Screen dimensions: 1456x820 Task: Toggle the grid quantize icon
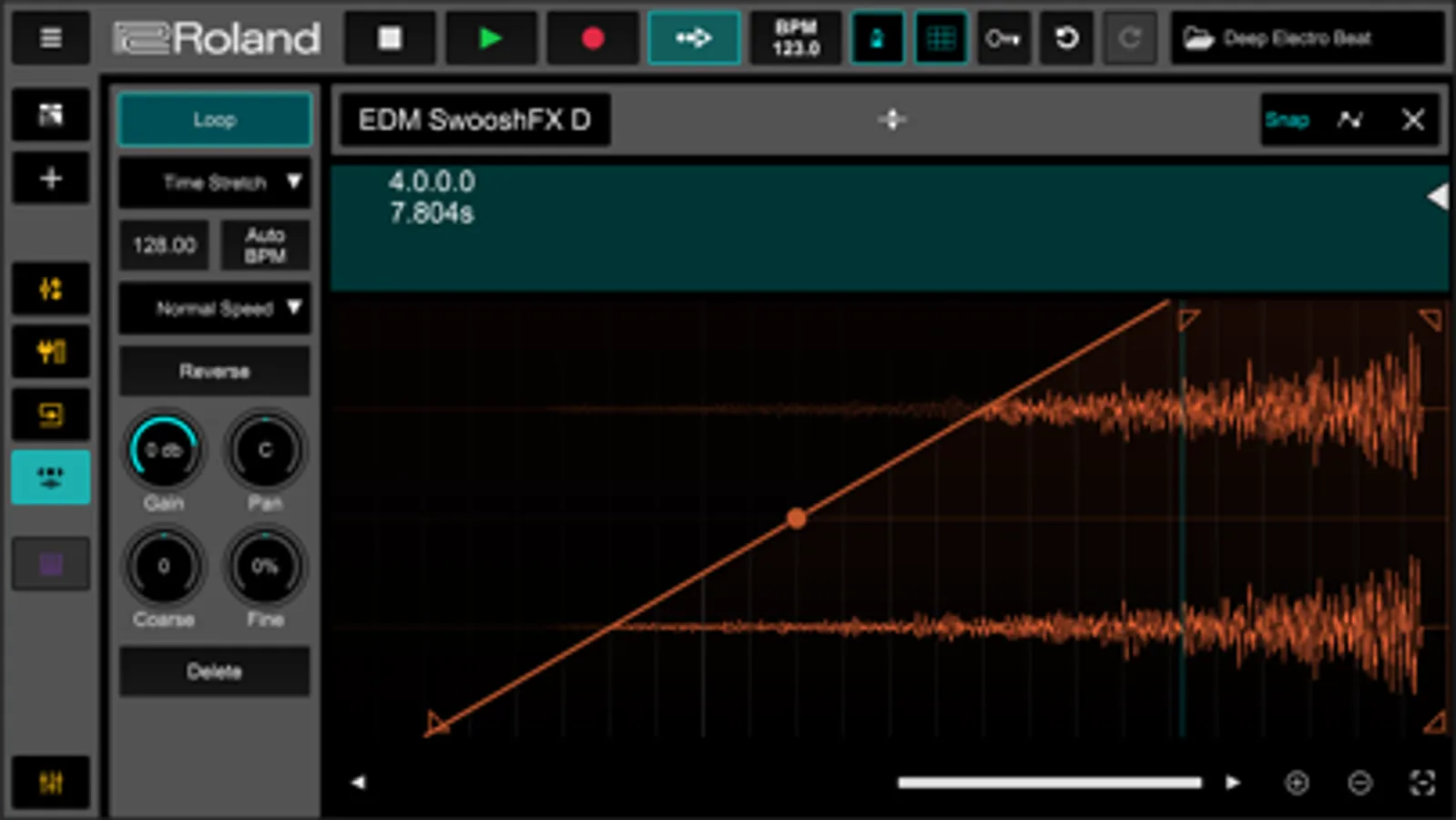pos(941,38)
